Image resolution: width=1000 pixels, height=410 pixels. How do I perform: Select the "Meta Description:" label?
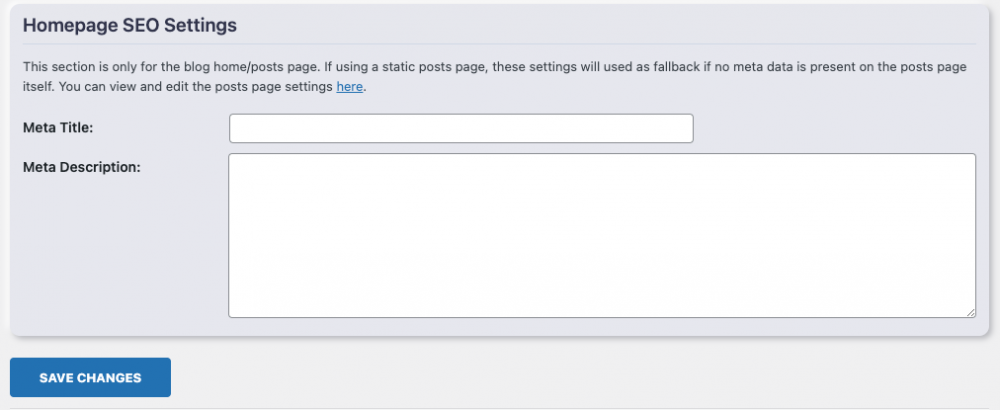tap(81, 166)
